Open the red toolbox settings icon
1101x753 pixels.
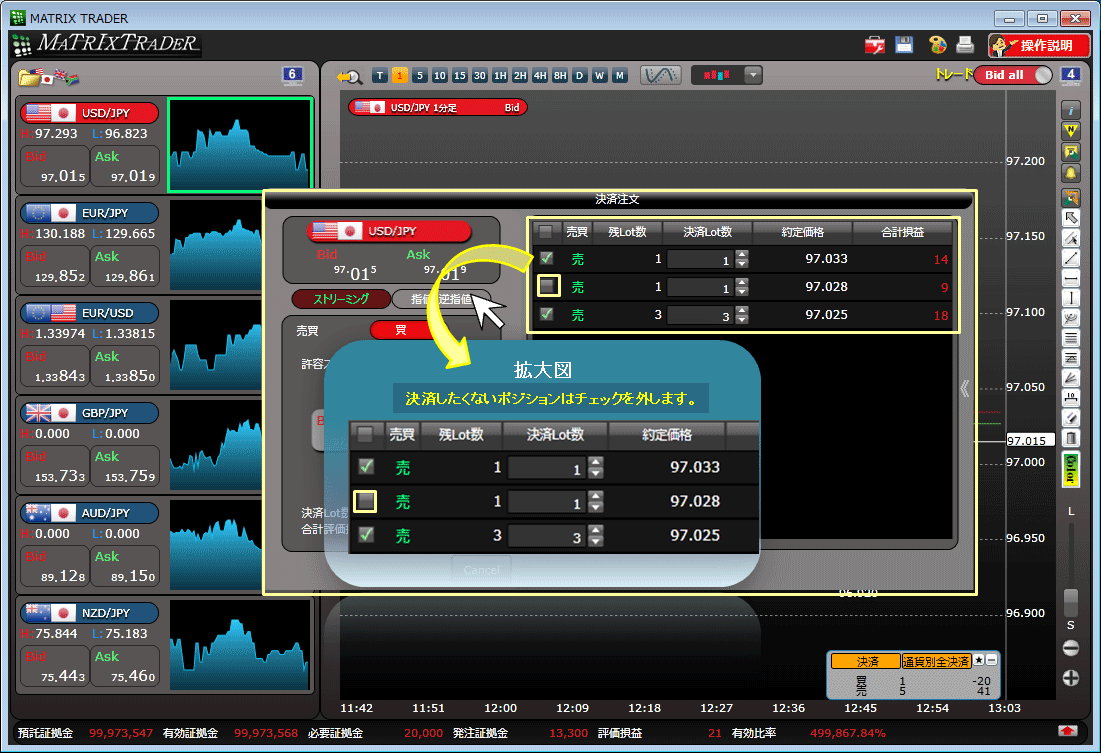[875, 46]
